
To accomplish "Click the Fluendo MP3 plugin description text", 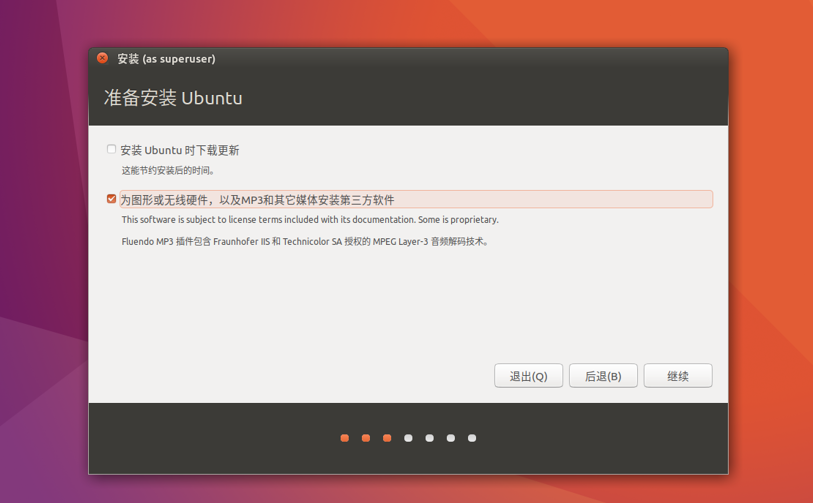I will pyautogui.click(x=305, y=242).
